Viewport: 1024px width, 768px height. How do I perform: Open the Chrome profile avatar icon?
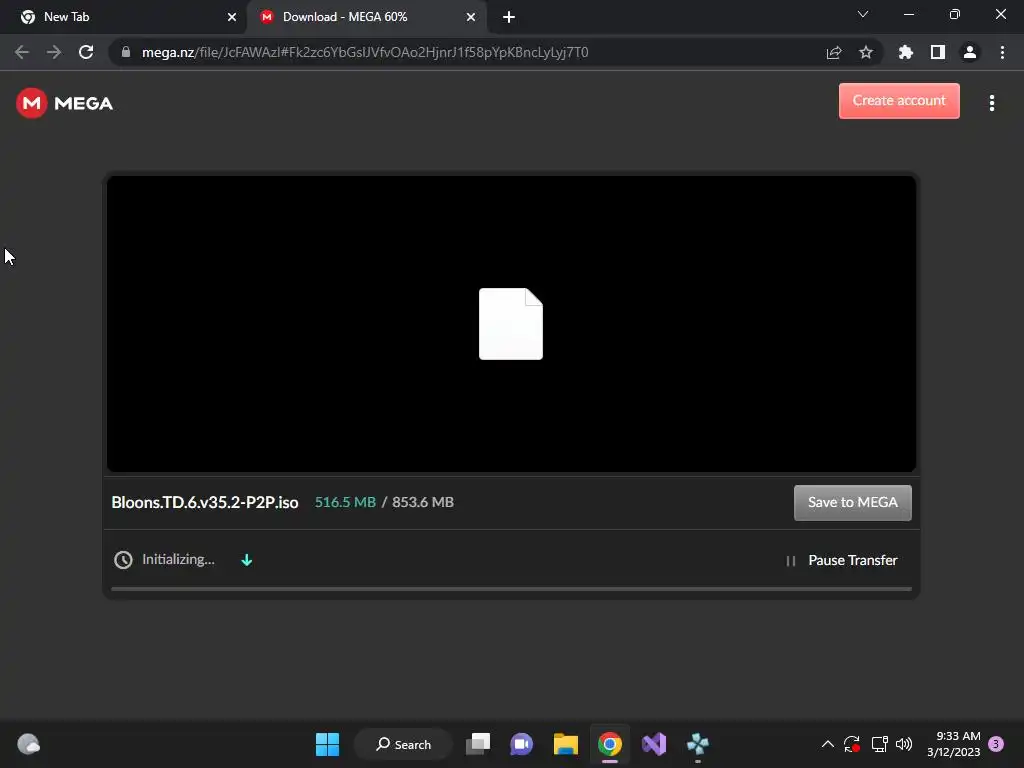click(970, 52)
